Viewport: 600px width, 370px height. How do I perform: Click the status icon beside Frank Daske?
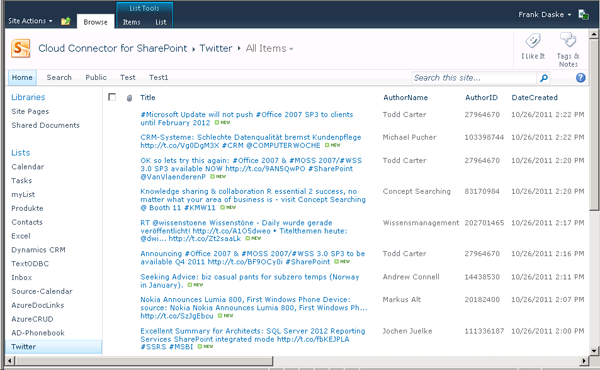coord(584,15)
